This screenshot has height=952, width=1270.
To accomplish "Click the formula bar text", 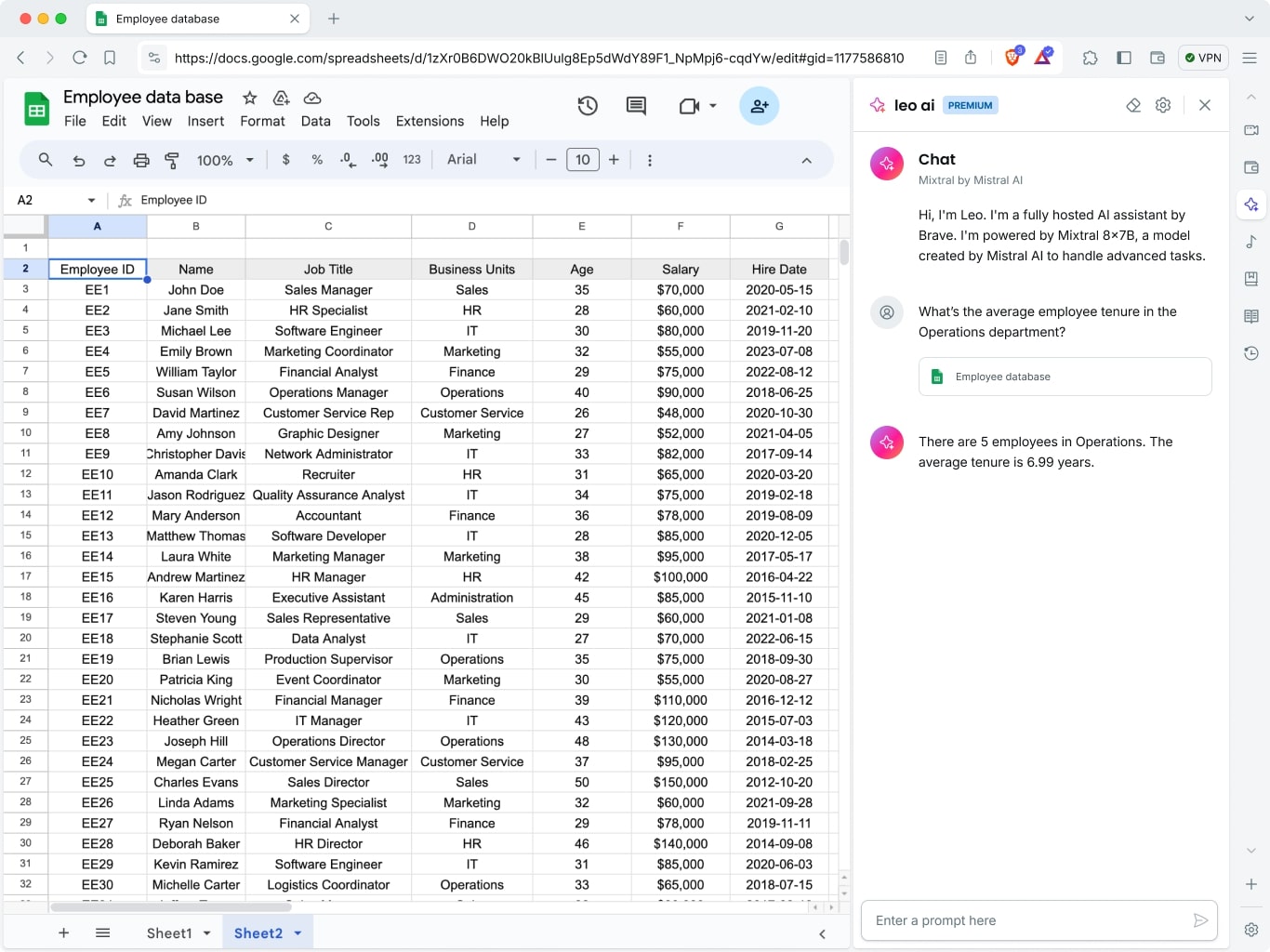I will [x=174, y=200].
